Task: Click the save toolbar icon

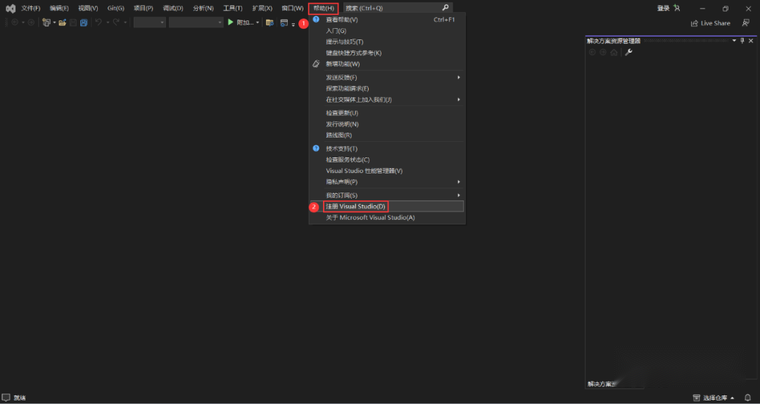Action: click(73, 23)
